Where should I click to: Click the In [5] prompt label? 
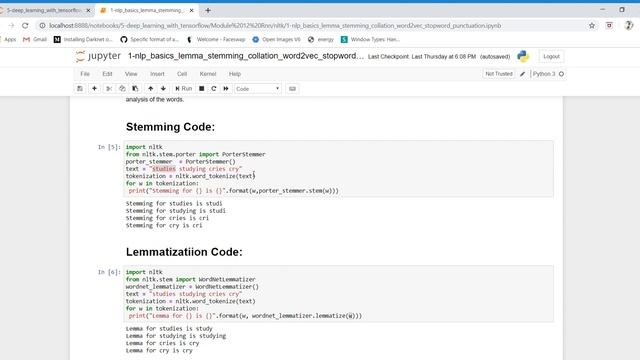[x=109, y=147]
